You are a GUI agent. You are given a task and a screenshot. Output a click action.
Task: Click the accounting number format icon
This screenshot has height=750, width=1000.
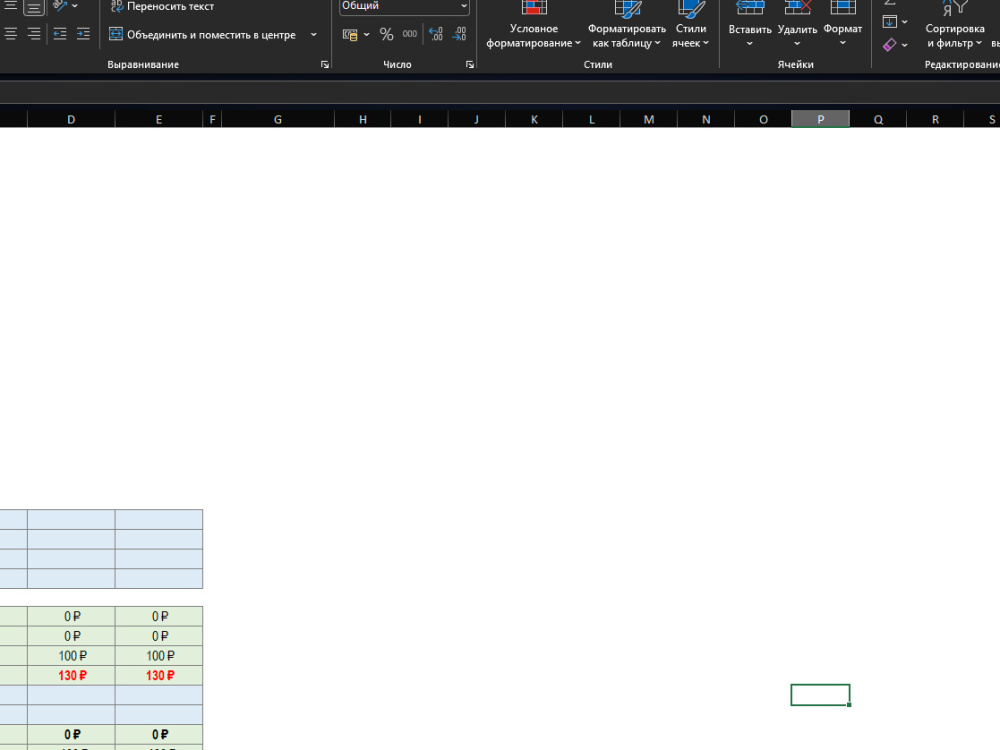350,34
